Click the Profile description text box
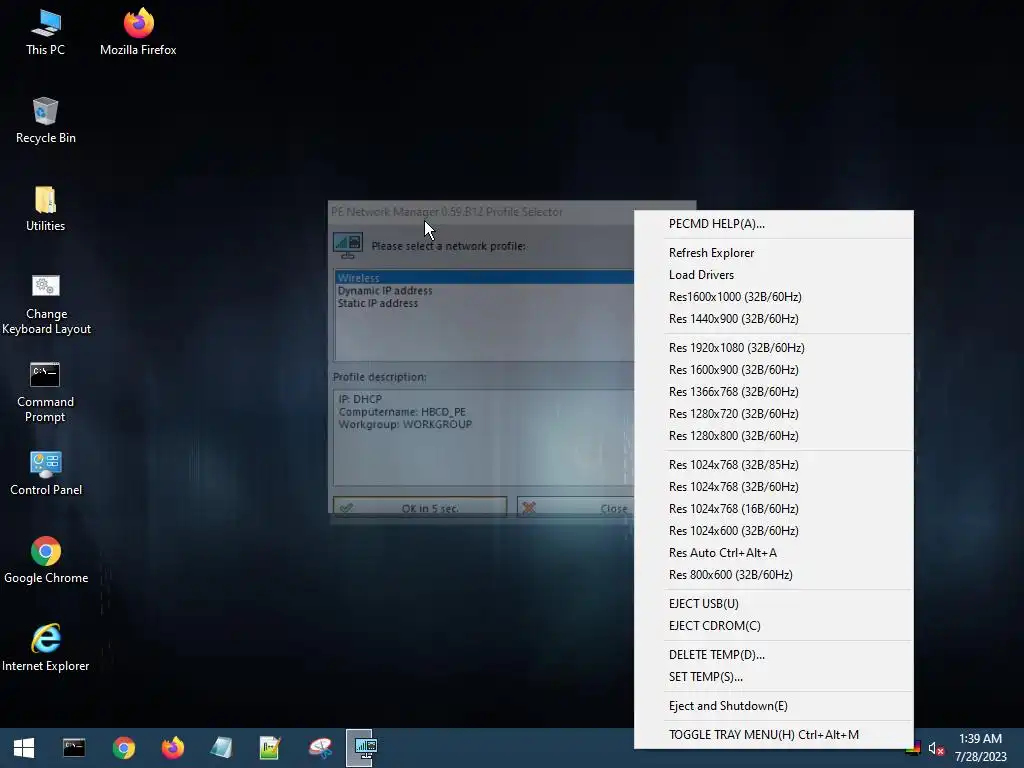 click(x=483, y=438)
